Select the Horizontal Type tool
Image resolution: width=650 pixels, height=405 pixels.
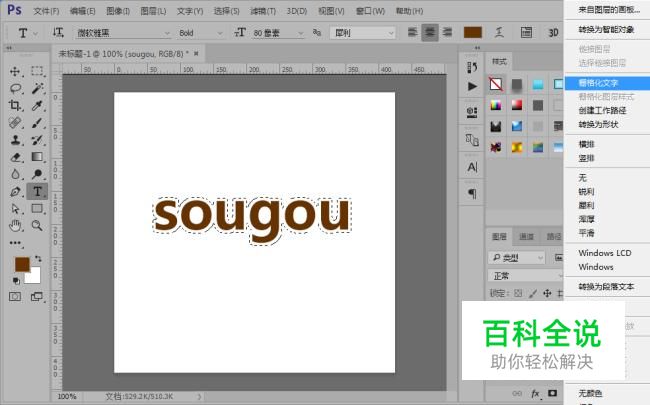(x=37, y=192)
